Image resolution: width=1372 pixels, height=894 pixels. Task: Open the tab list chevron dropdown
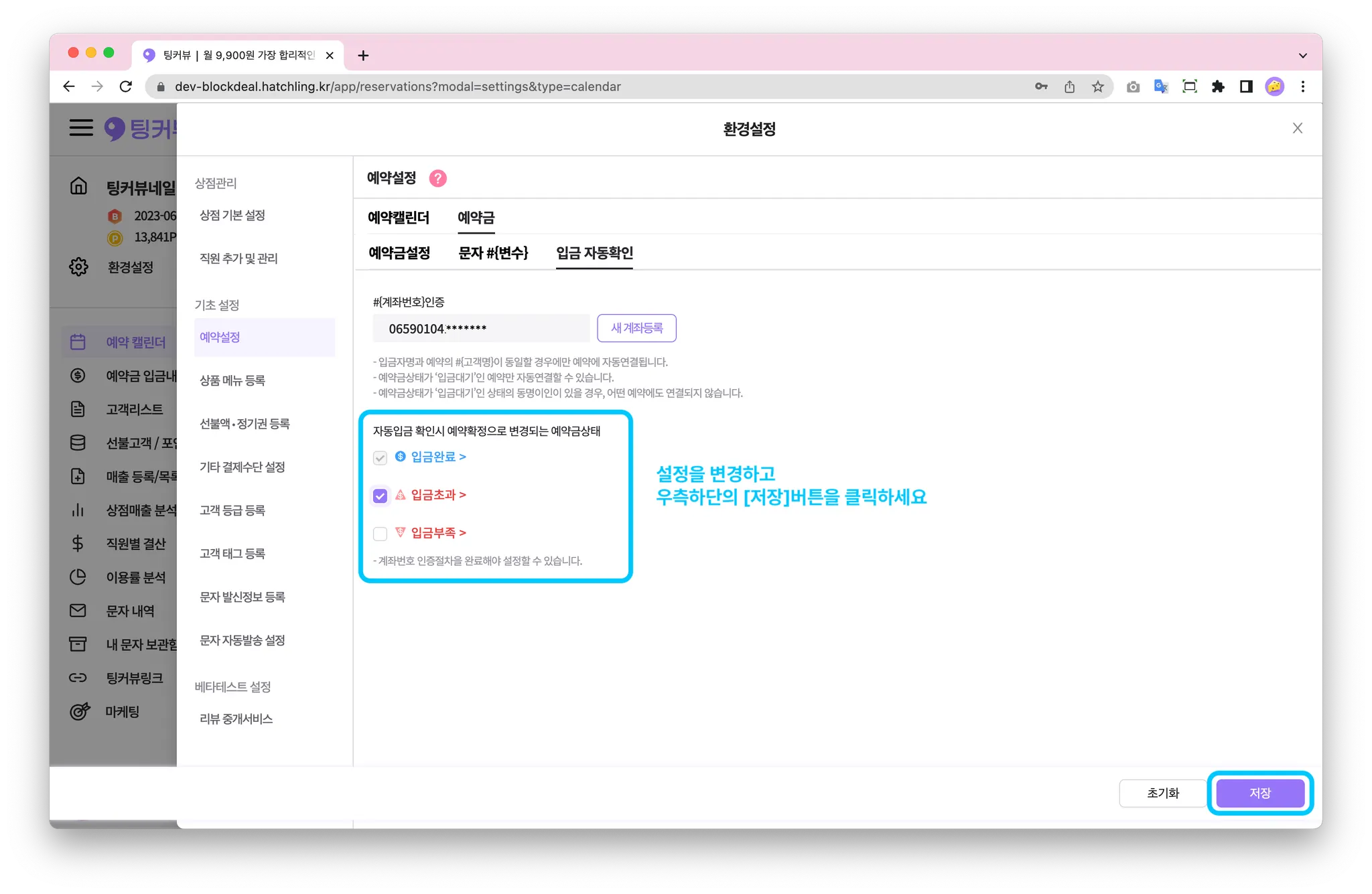[1302, 56]
